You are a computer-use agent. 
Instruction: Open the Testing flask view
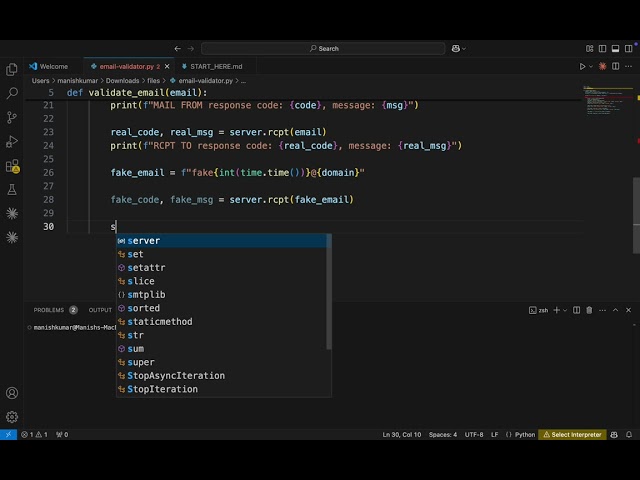(12, 189)
